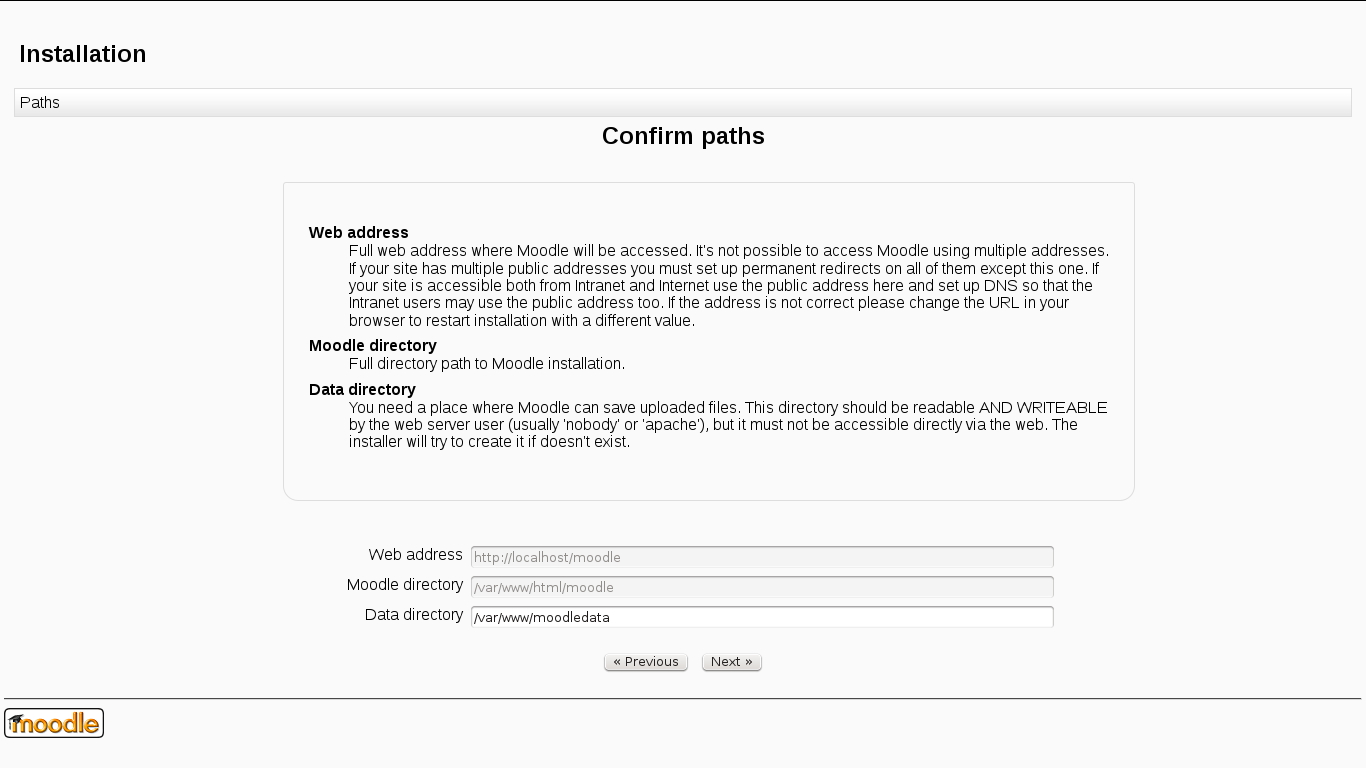
Task: Click the Paths breadcrumb item
Action: [x=40, y=103]
